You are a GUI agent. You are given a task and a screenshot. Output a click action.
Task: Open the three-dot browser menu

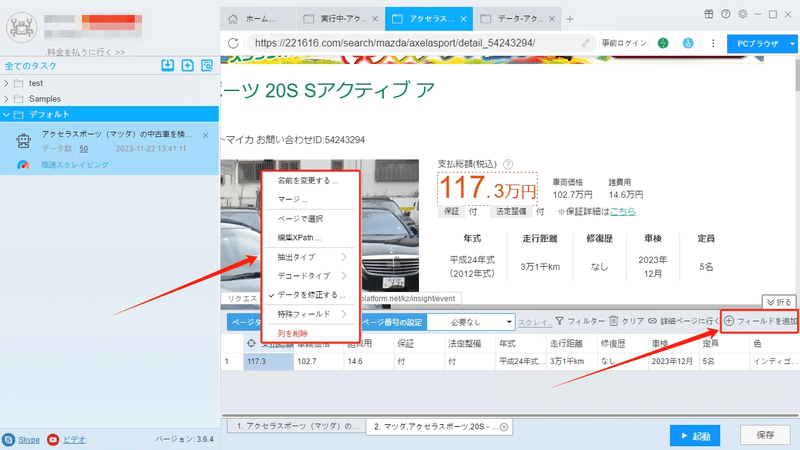click(713, 43)
